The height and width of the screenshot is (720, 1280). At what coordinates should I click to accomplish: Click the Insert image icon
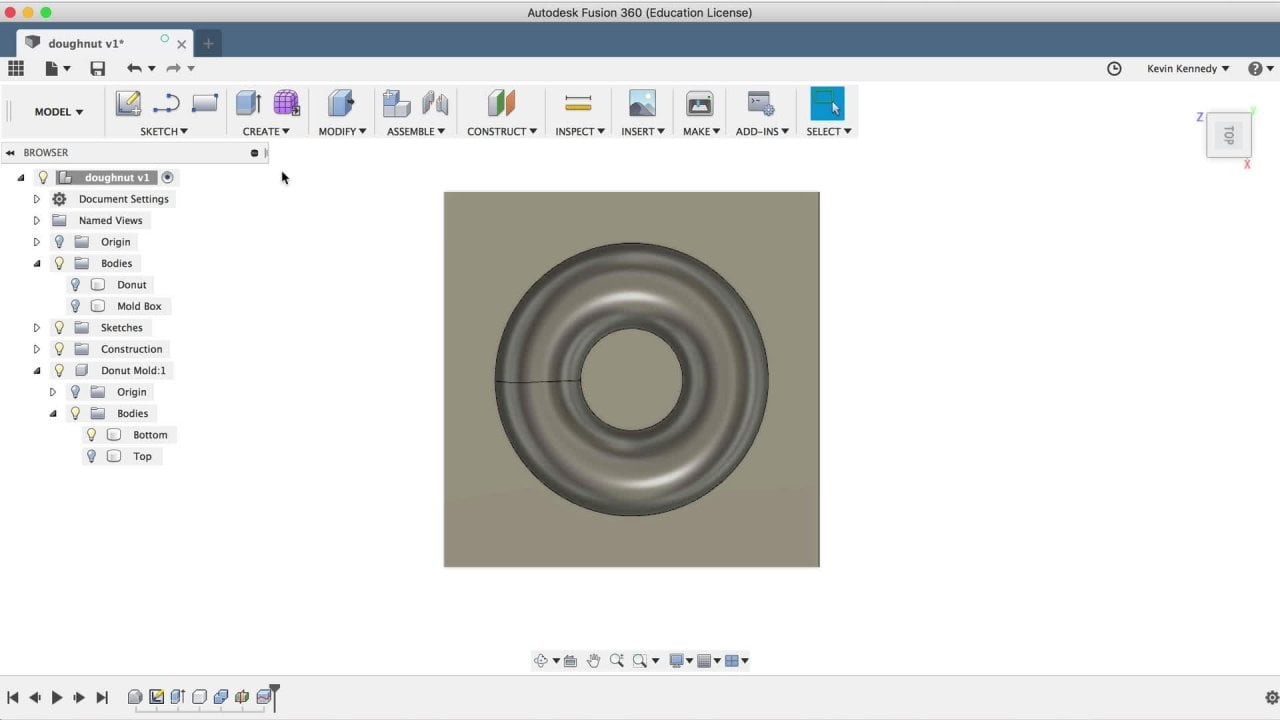tap(642, 103)
